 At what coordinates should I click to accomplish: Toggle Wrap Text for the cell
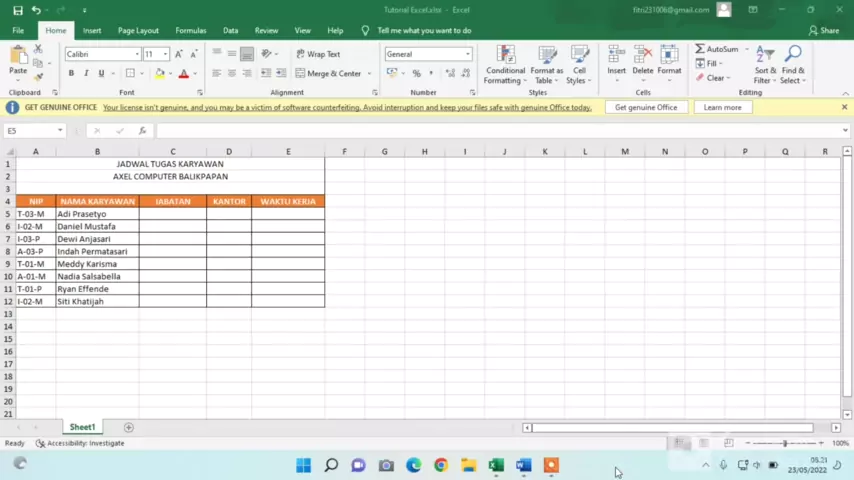click(x=318, y=54)
